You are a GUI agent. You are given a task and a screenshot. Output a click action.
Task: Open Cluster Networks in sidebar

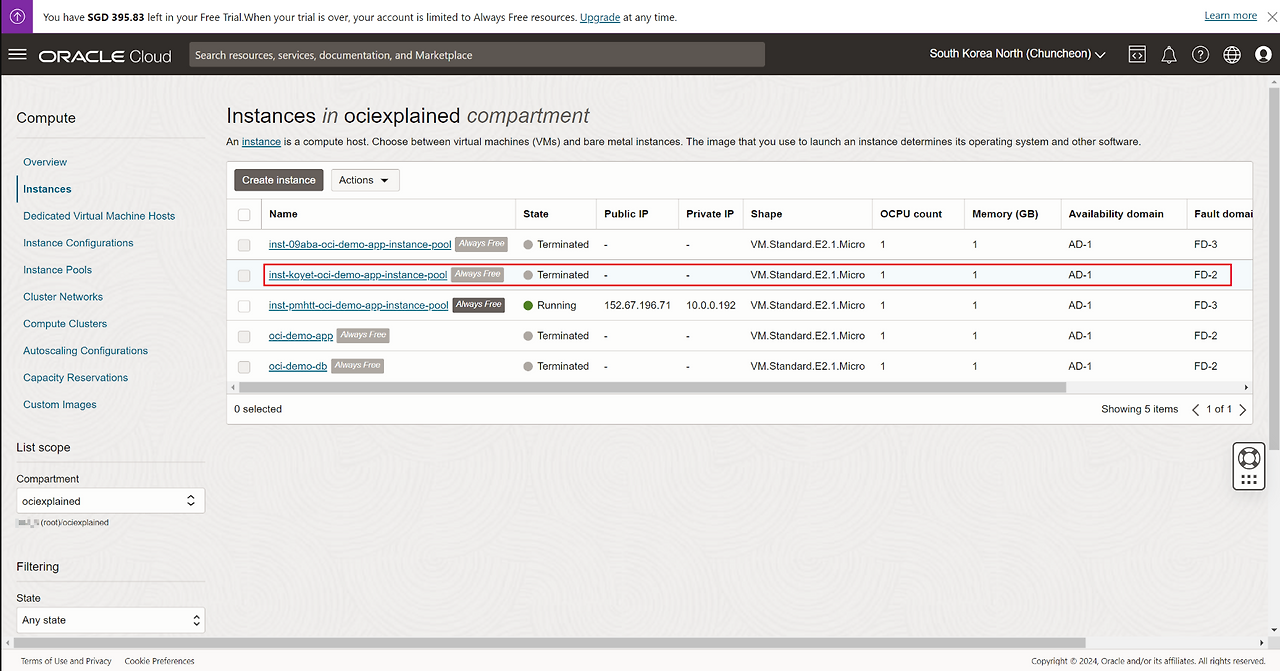[63, 297]
